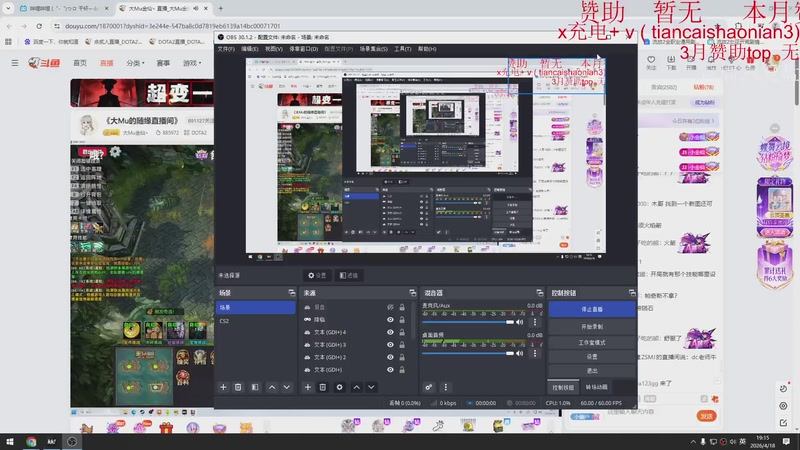
Task: Switch to the 控制按钮 dock tab
Action: pos(563,387)
